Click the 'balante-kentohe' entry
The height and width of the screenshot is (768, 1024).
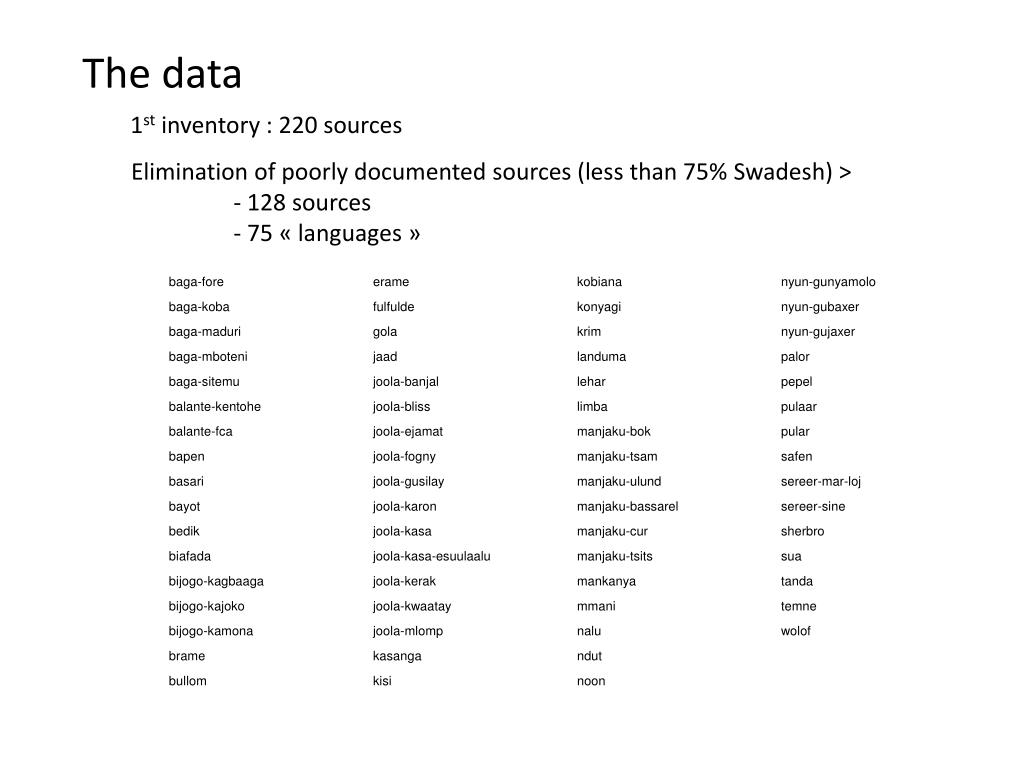(x=214, y=406)
